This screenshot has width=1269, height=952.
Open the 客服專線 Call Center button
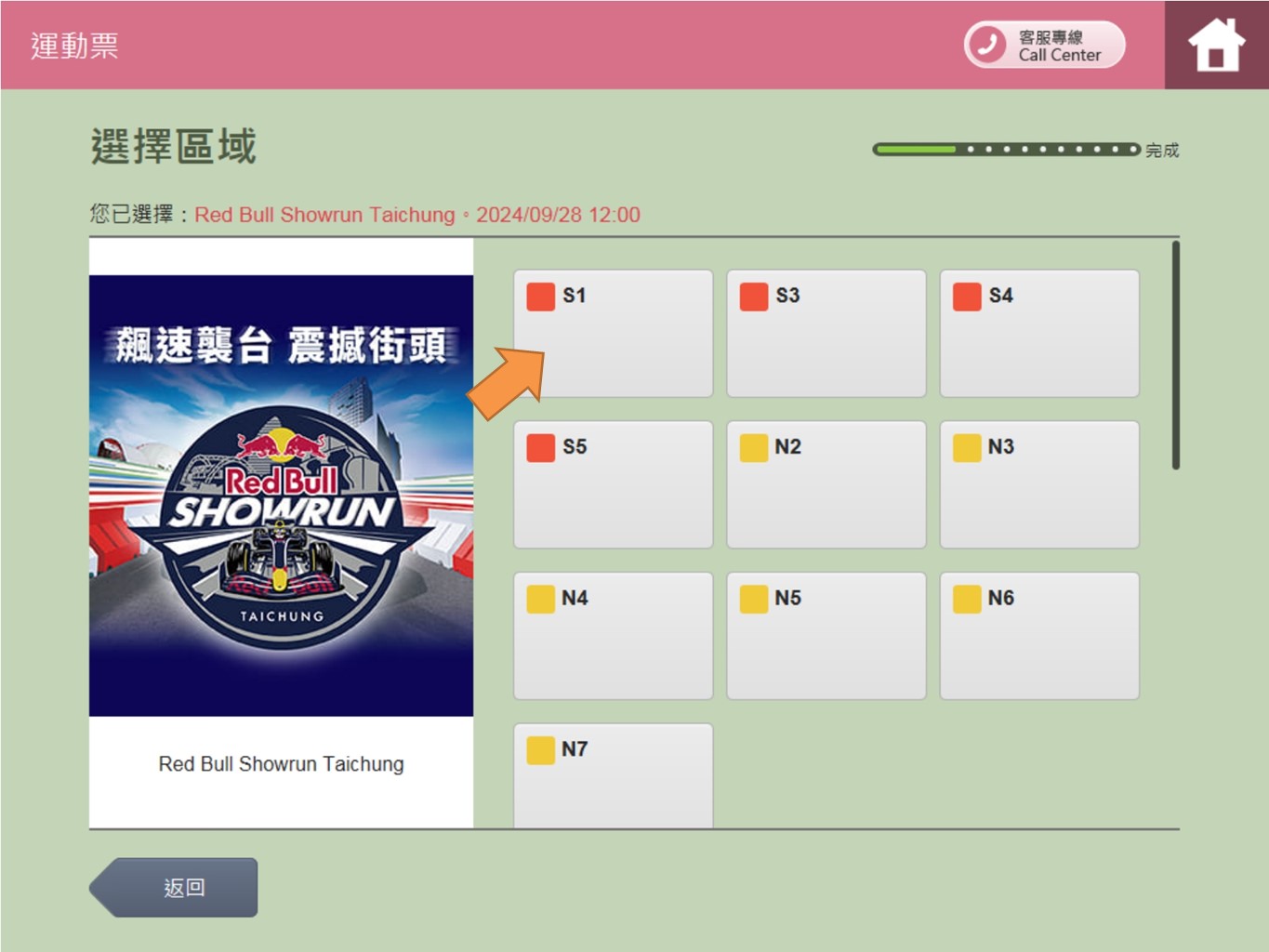[x=1045, y=45]
